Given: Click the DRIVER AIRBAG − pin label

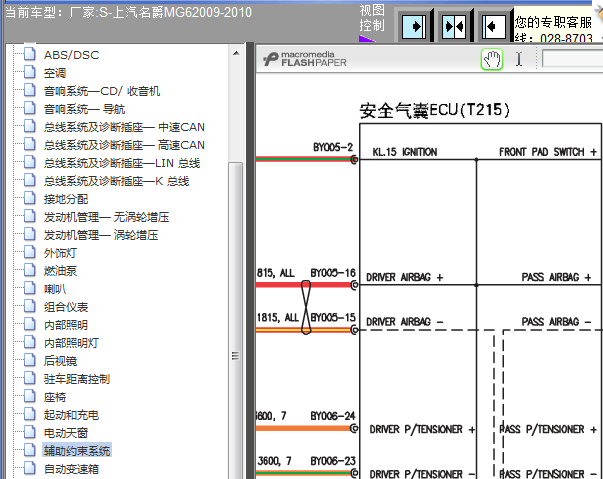Looking at the screenshot, I should click(405, 322).
